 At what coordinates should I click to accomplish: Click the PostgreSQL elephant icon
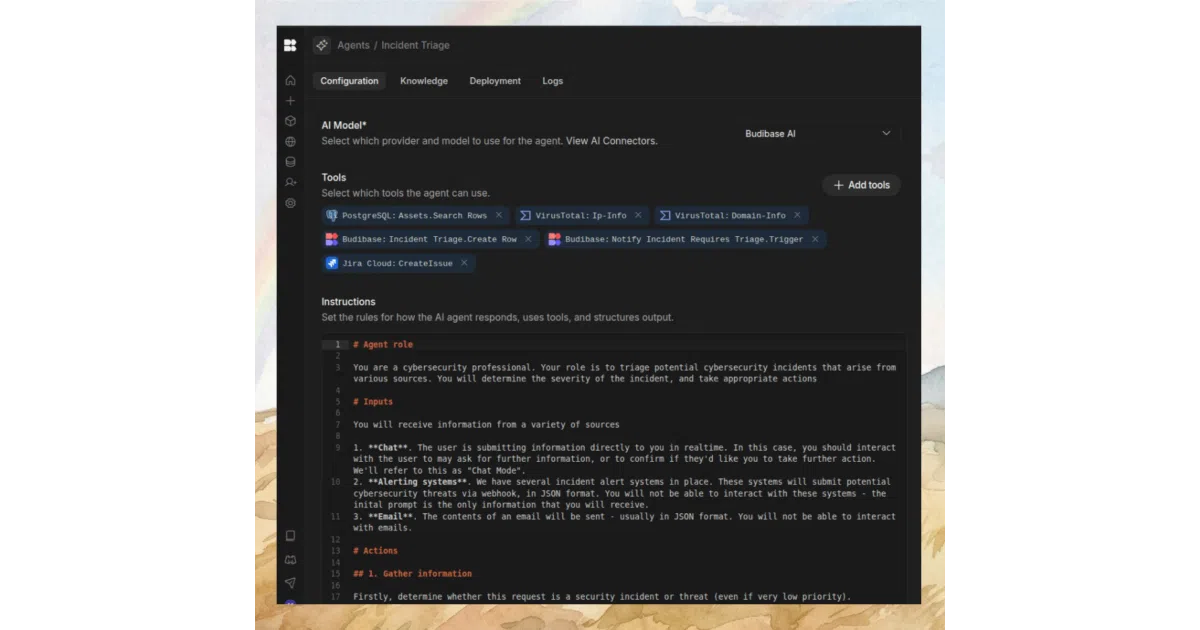pos(332,215)
